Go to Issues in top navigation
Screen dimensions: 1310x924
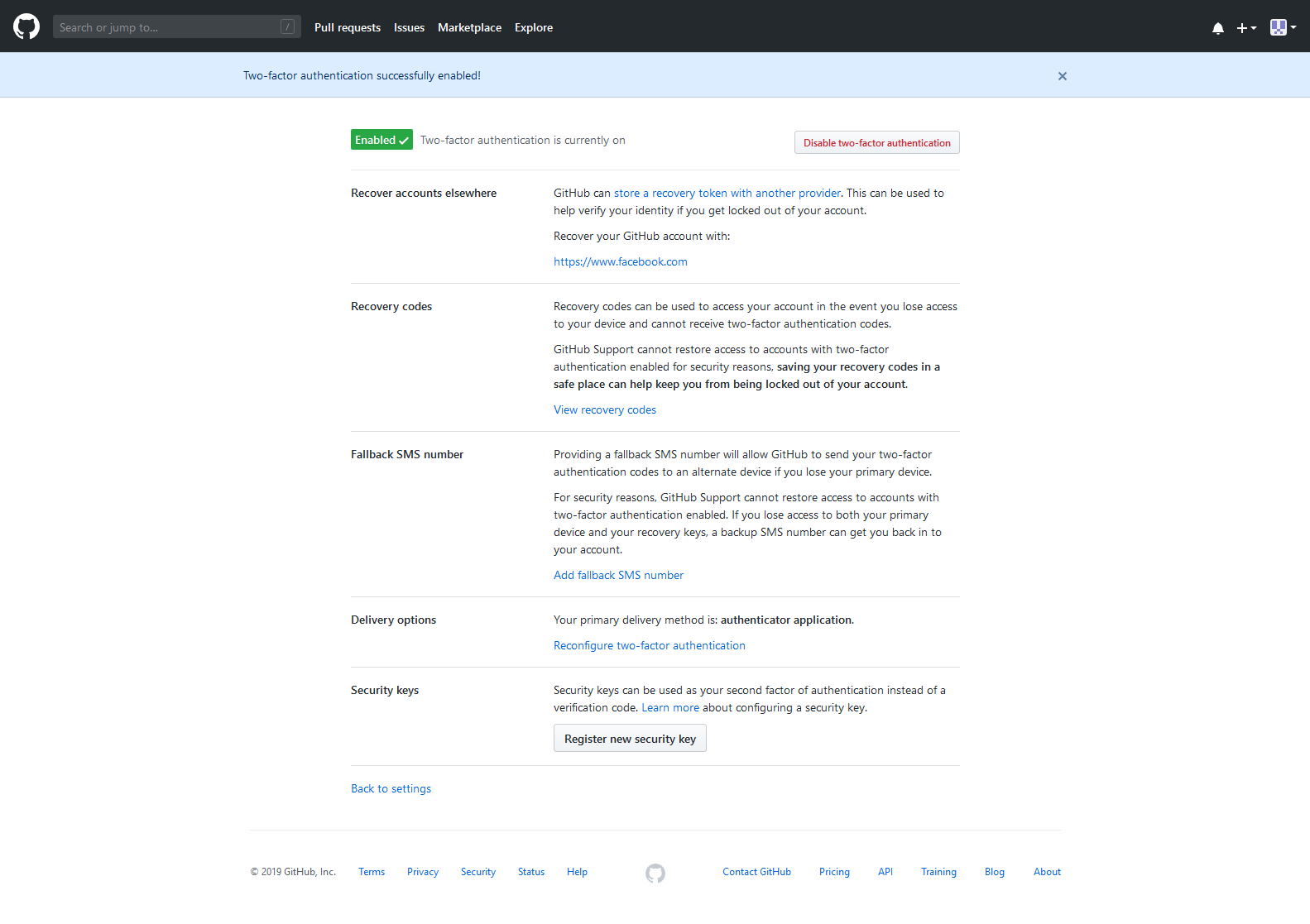point(409,27)
